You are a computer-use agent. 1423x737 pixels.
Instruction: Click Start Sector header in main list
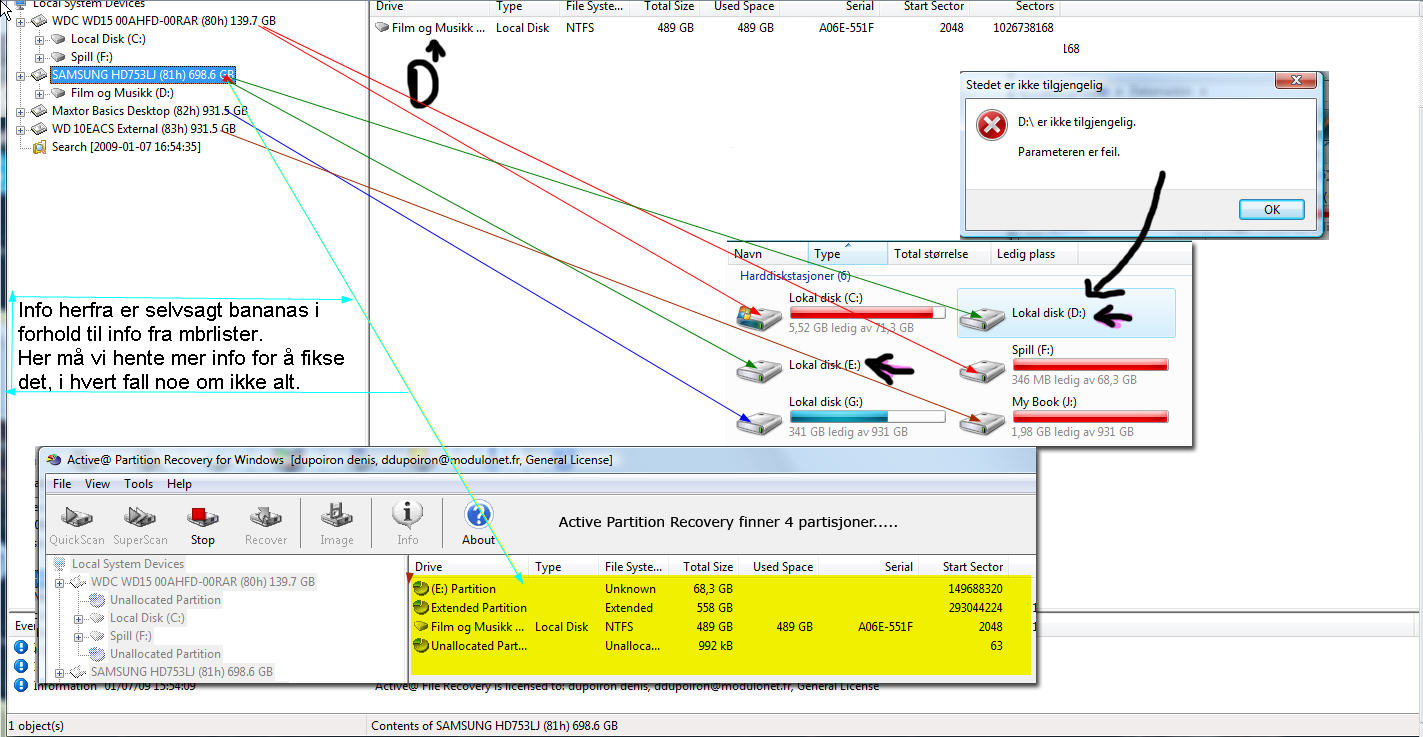pyautogui.click(x=927, y=6)
